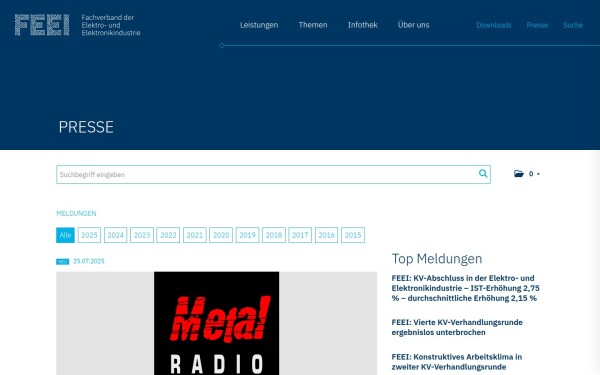600x375 pixels.
Task: Open the Leistungen menu
Action: pos(259,25)
